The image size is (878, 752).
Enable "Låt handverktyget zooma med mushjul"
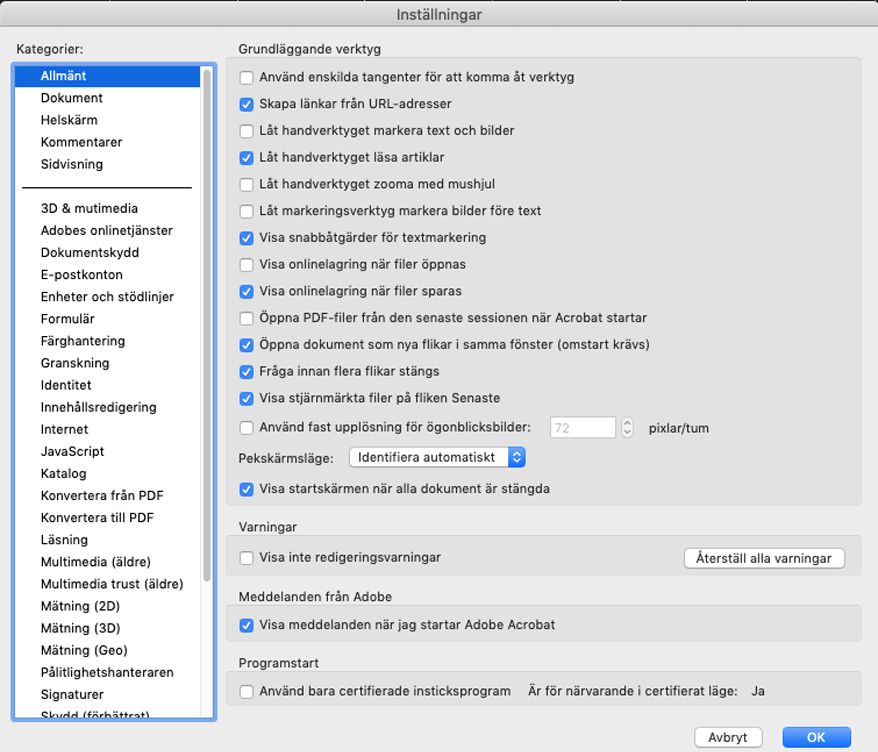[245, 184]
